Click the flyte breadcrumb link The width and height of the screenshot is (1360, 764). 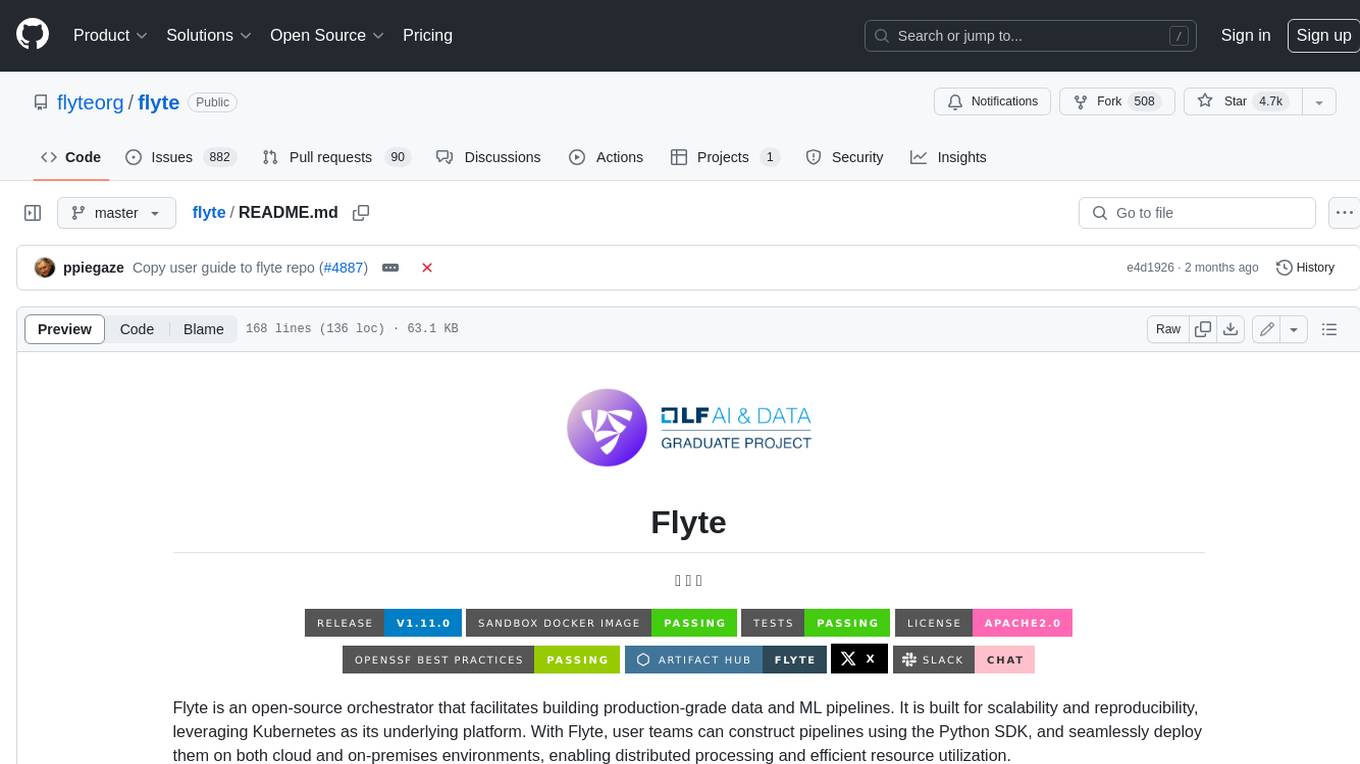pyautogui.click(x=209, y=213)
